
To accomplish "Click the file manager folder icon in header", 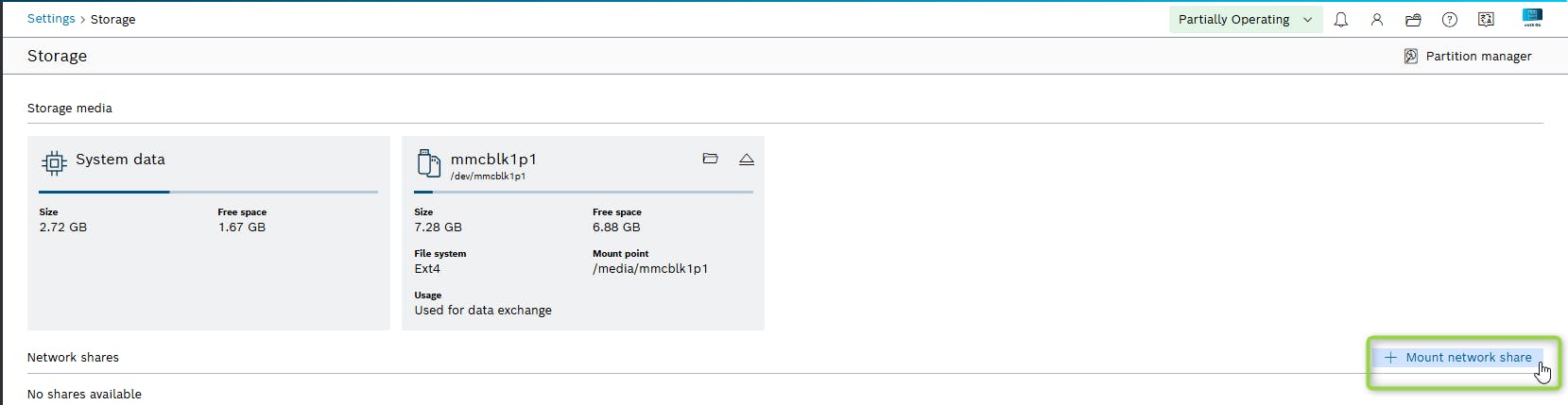I will 1413,20.
